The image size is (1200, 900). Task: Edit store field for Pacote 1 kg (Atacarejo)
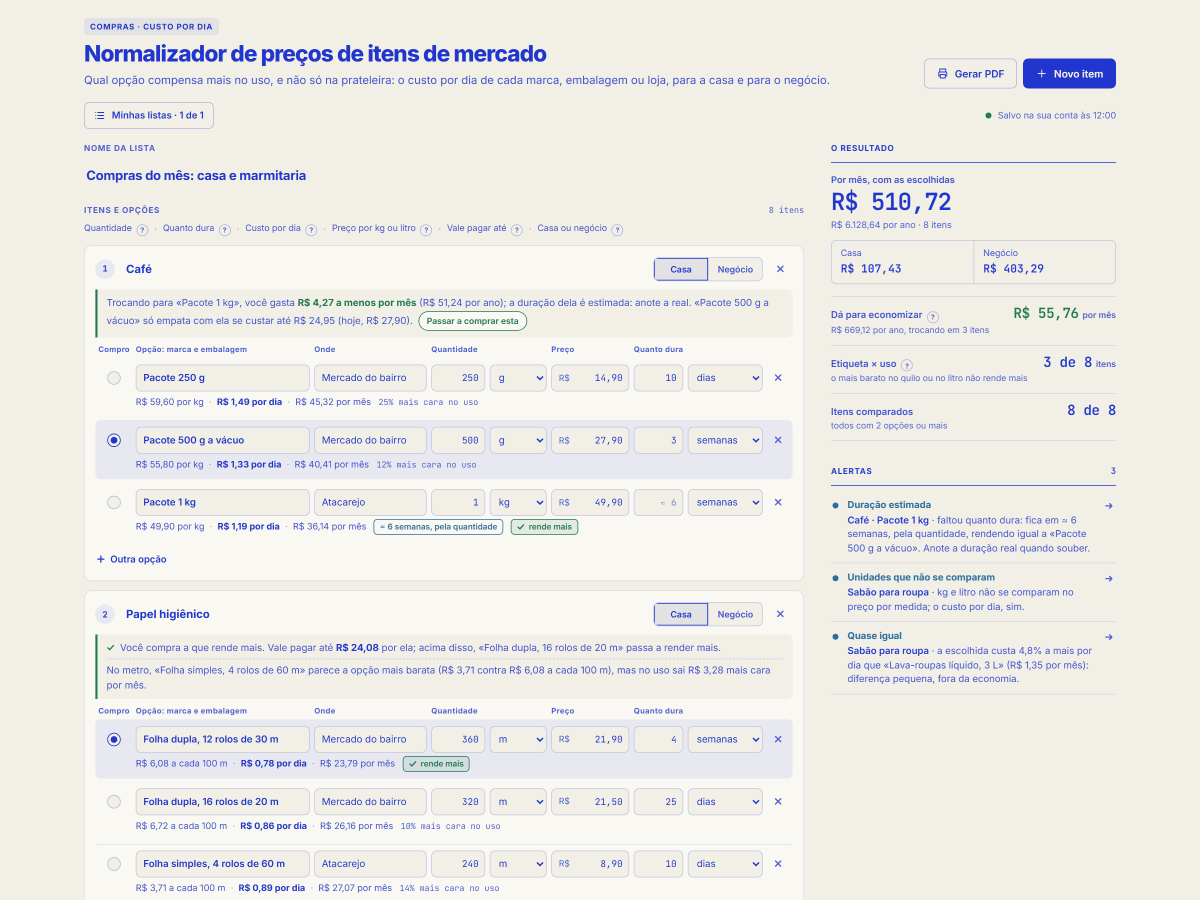click(370, 502)
